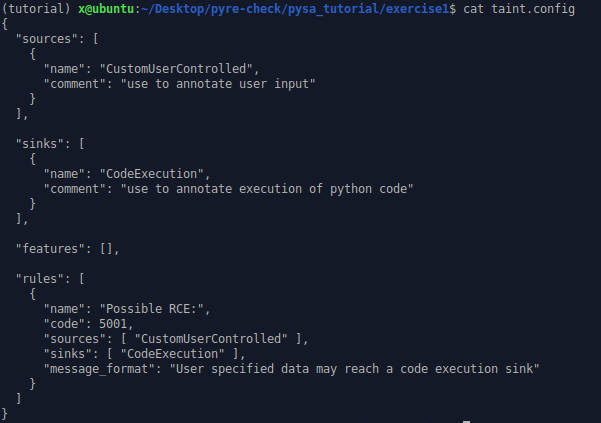This screenshot has width=601, height=423.
Task: Click "CodeExecution" inside the rules sinks list
Action: [172, 354]
